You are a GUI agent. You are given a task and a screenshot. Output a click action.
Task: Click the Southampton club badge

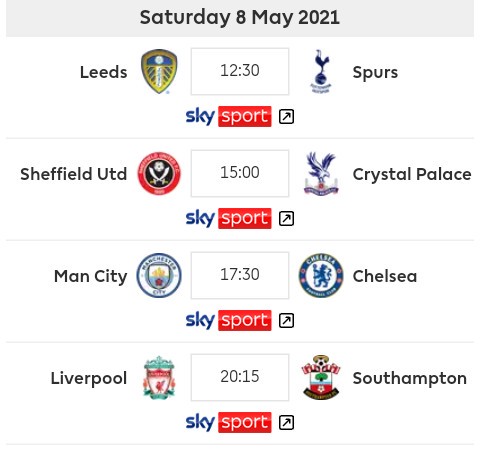point(321,377)
